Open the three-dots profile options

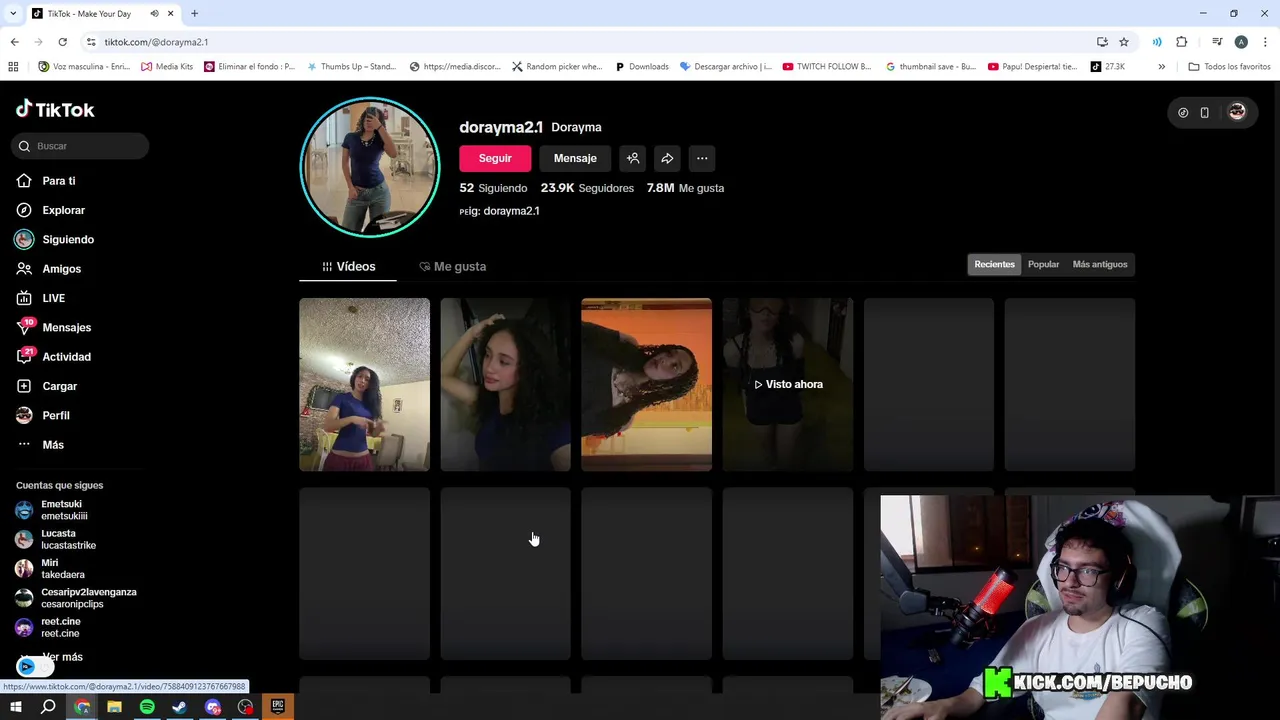[x=702, y=158]
